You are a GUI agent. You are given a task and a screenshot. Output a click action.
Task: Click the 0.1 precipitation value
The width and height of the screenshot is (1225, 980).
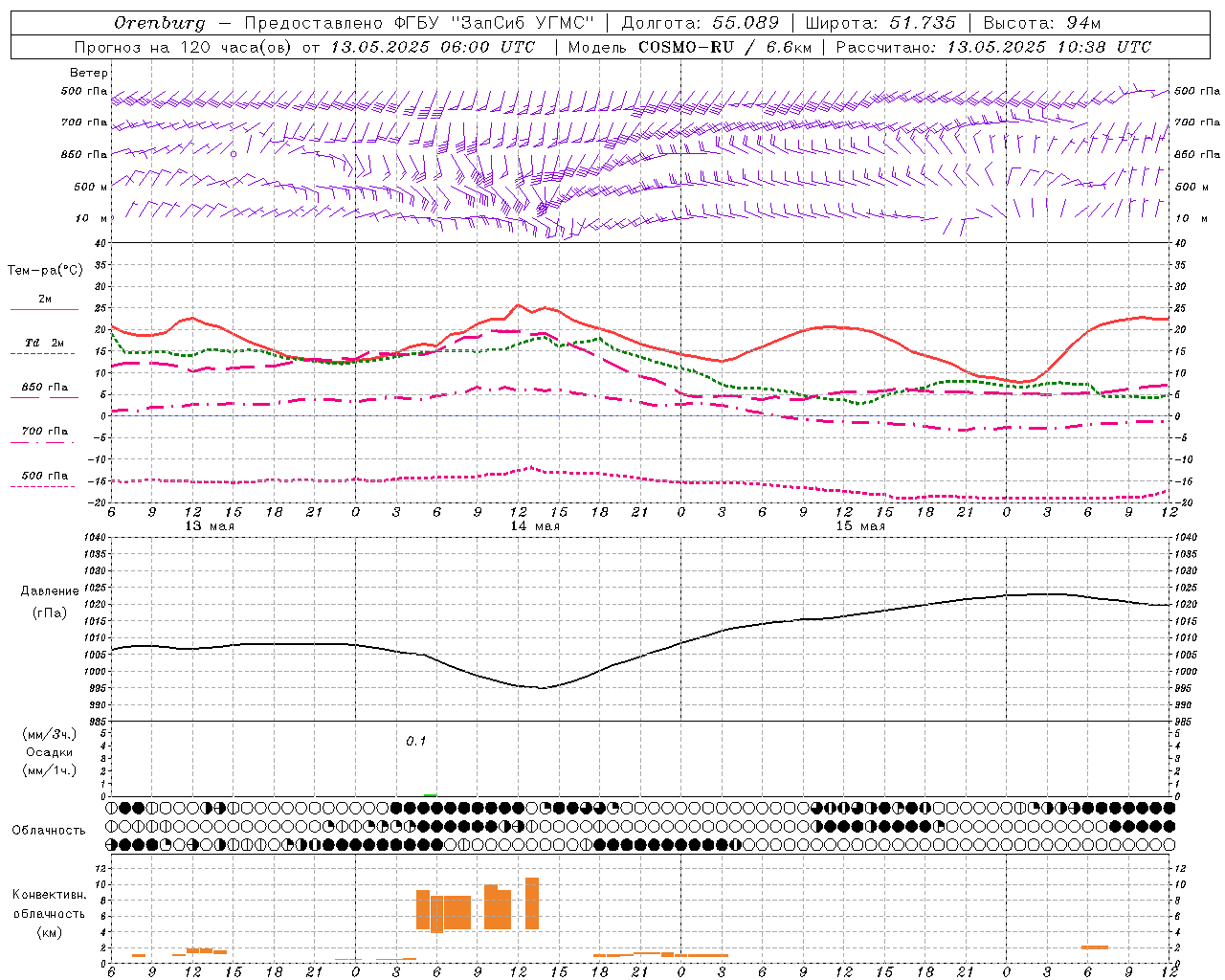[415, 741]
